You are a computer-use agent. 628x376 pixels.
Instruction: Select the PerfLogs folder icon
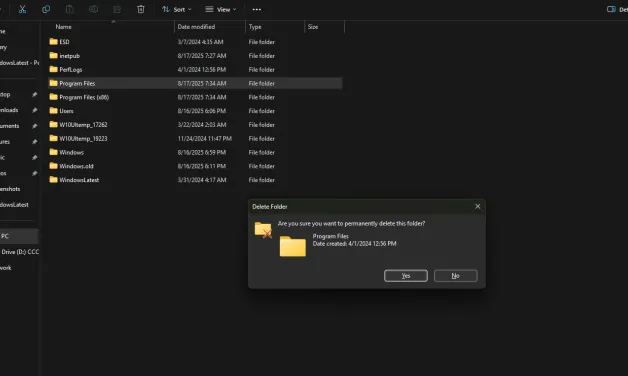[x=53, y=69]
